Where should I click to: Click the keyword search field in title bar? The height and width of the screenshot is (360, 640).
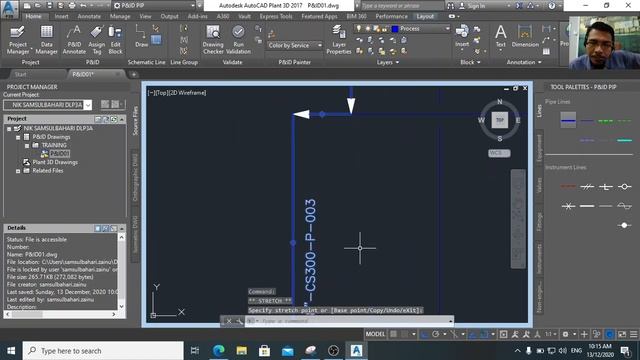402,6
